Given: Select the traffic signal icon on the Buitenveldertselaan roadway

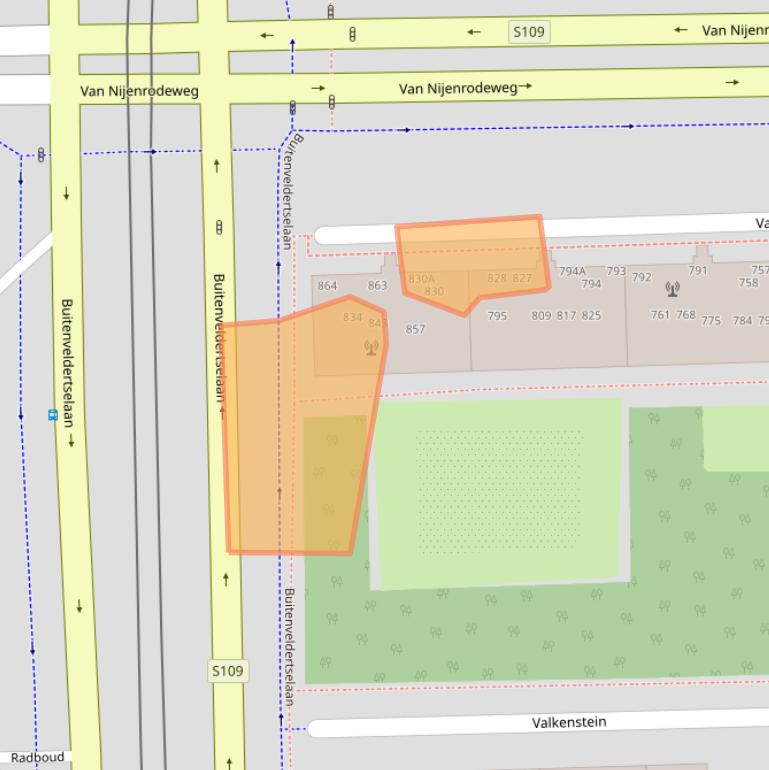Looking at the screenshot, I should point(219,228).
